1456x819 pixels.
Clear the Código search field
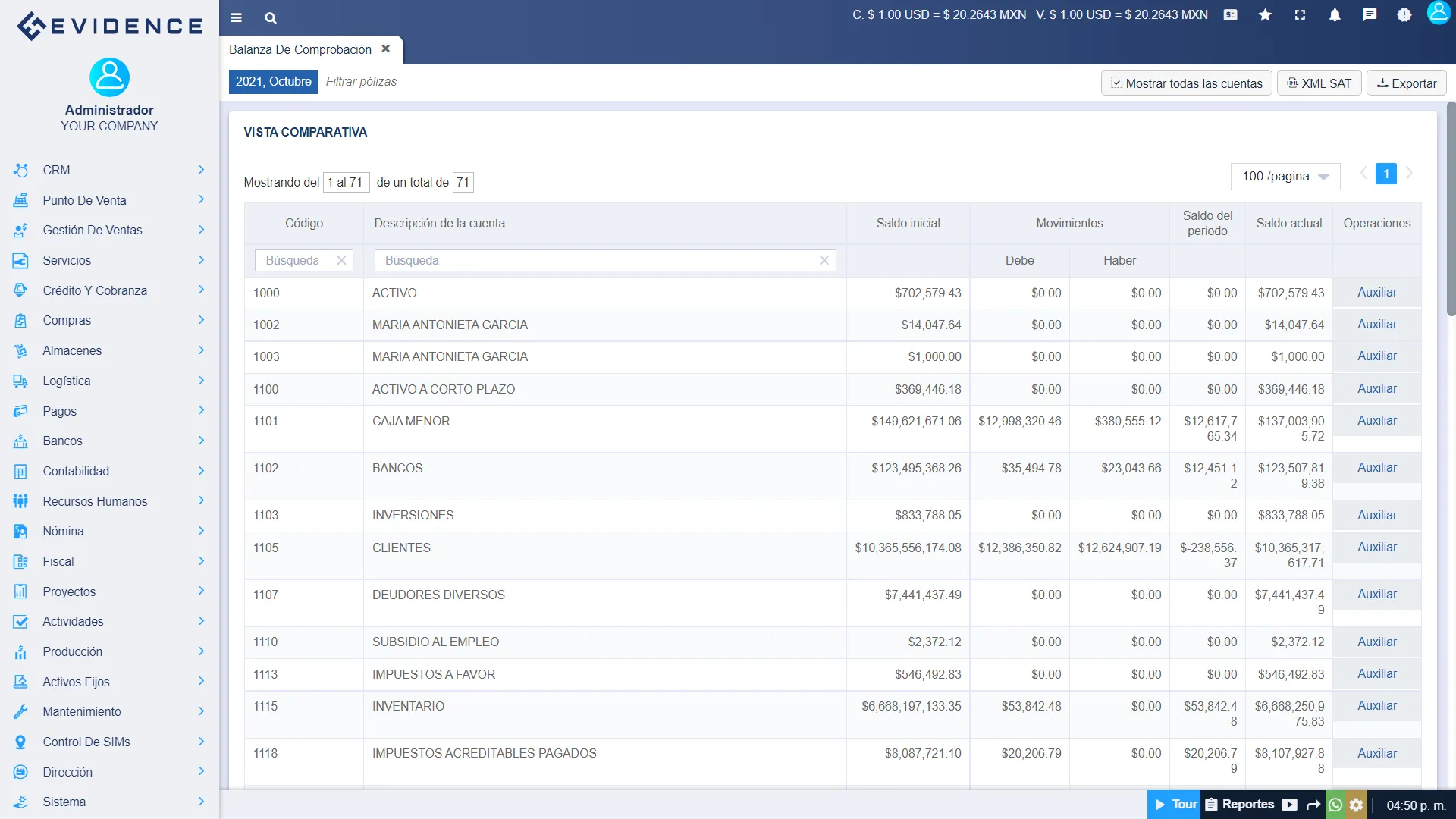pos(341,260)
